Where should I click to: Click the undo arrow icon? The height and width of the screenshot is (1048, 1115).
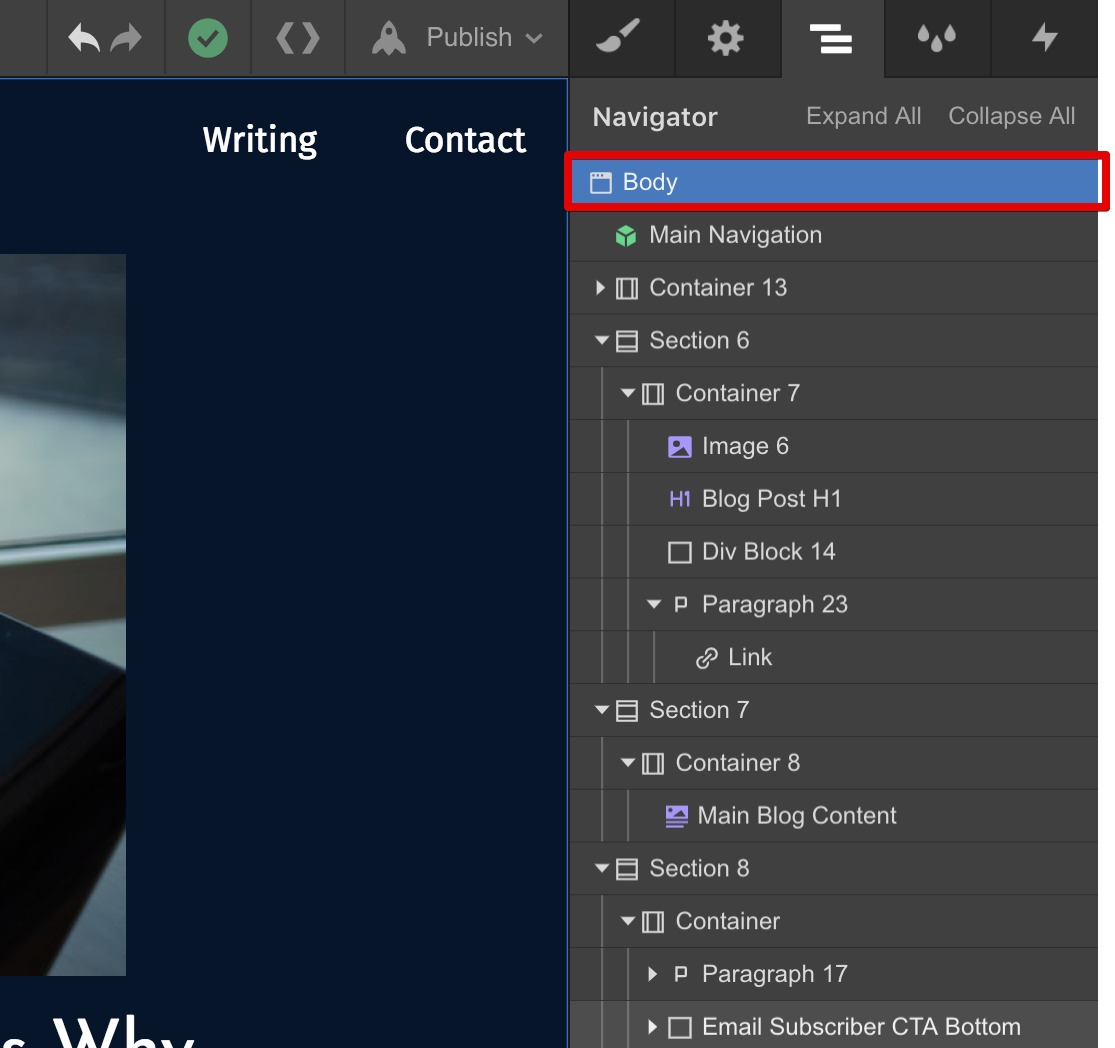(x=83, y=38)
